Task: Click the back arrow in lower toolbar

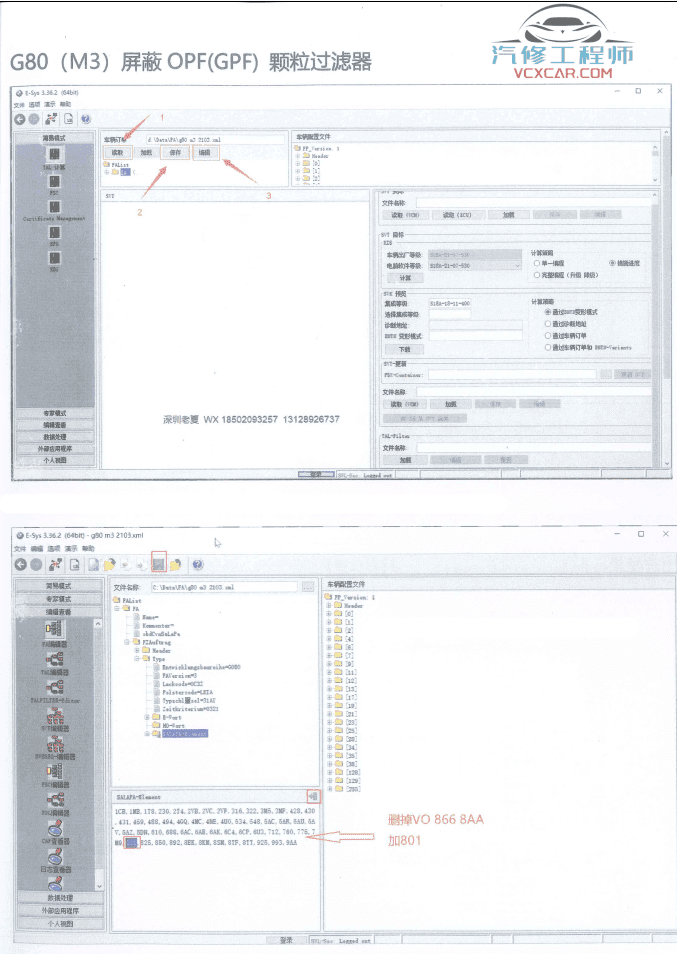Action: (20, 565)
